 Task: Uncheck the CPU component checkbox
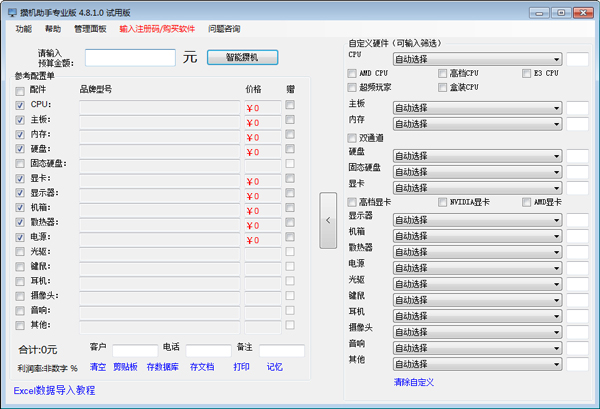pyautogui.click(x=20, y=105)
